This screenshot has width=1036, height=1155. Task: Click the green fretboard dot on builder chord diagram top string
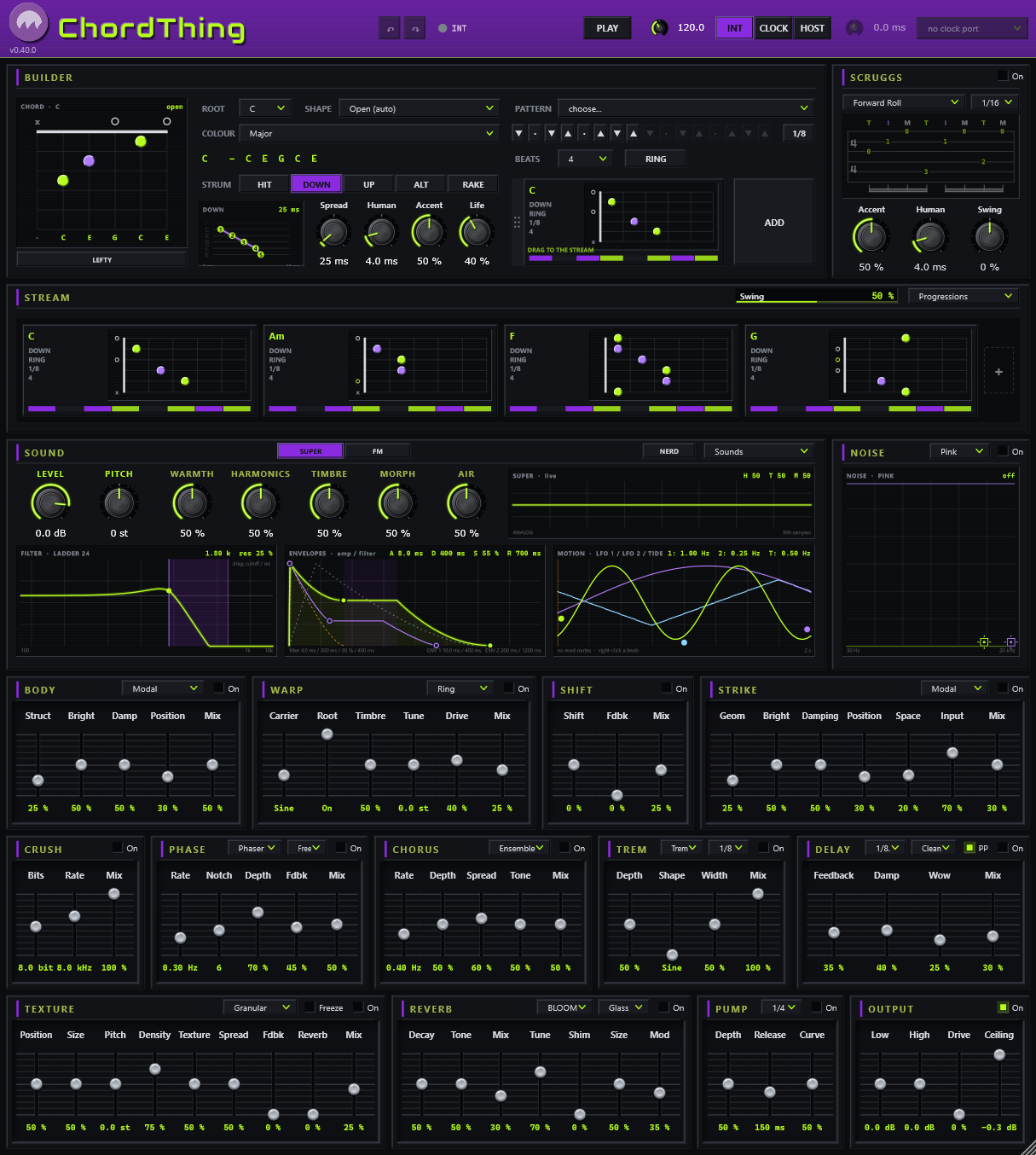[141, 141]
